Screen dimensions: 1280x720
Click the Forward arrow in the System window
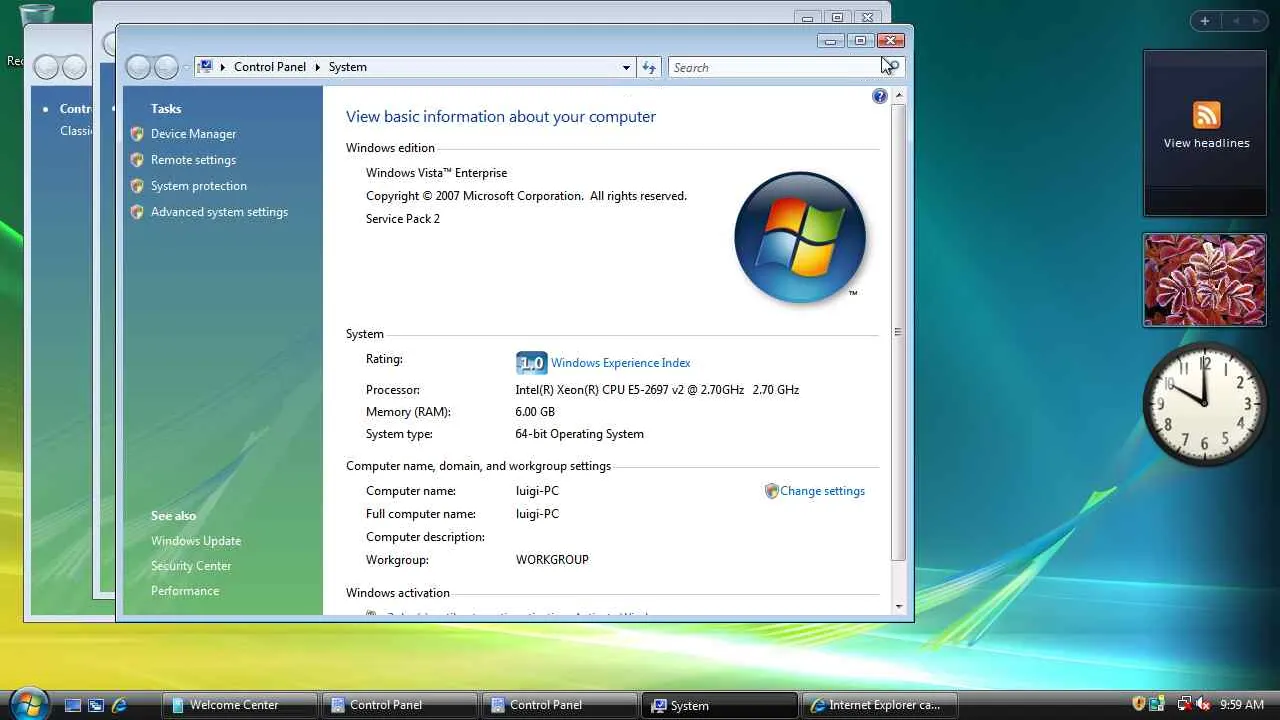[x=166, y=67]
